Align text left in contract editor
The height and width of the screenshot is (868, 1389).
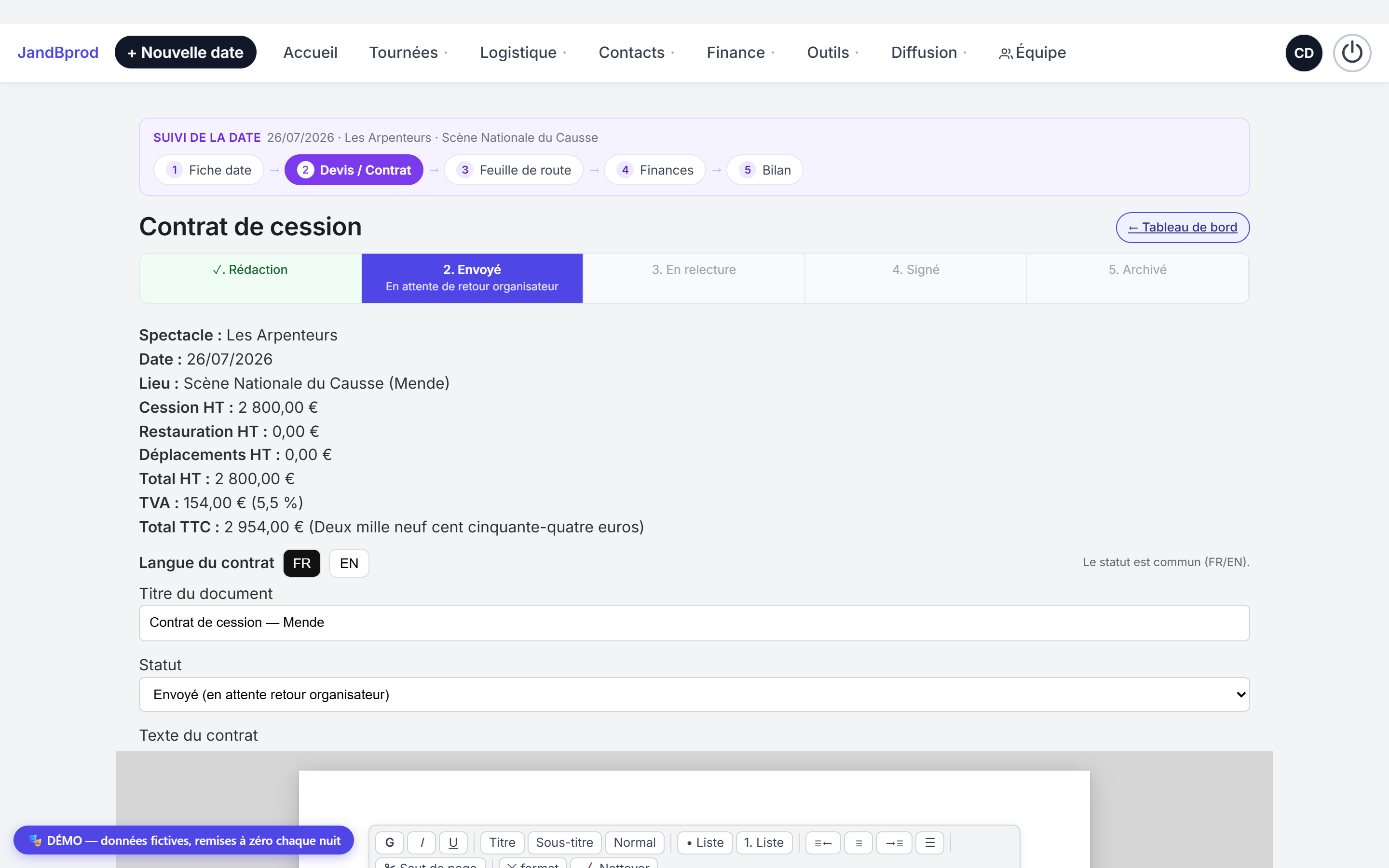click(x=823, y=842)
